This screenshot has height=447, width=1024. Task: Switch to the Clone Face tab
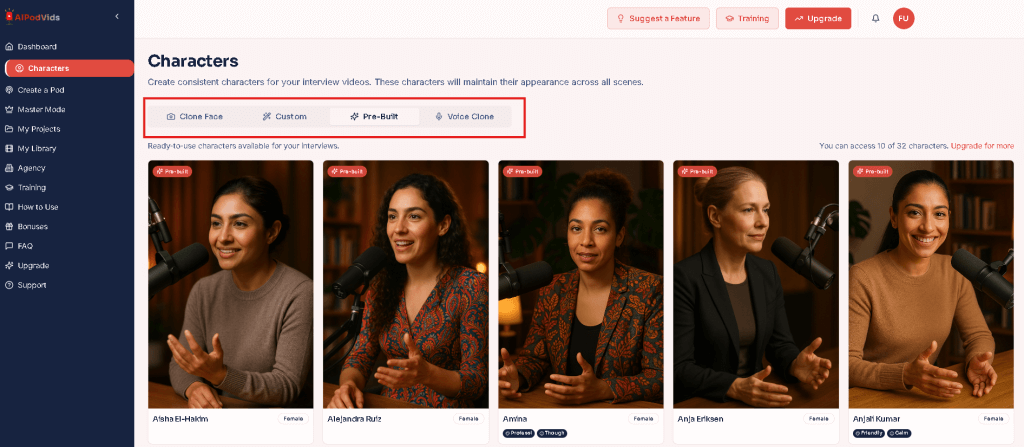(x=195, y=117)
